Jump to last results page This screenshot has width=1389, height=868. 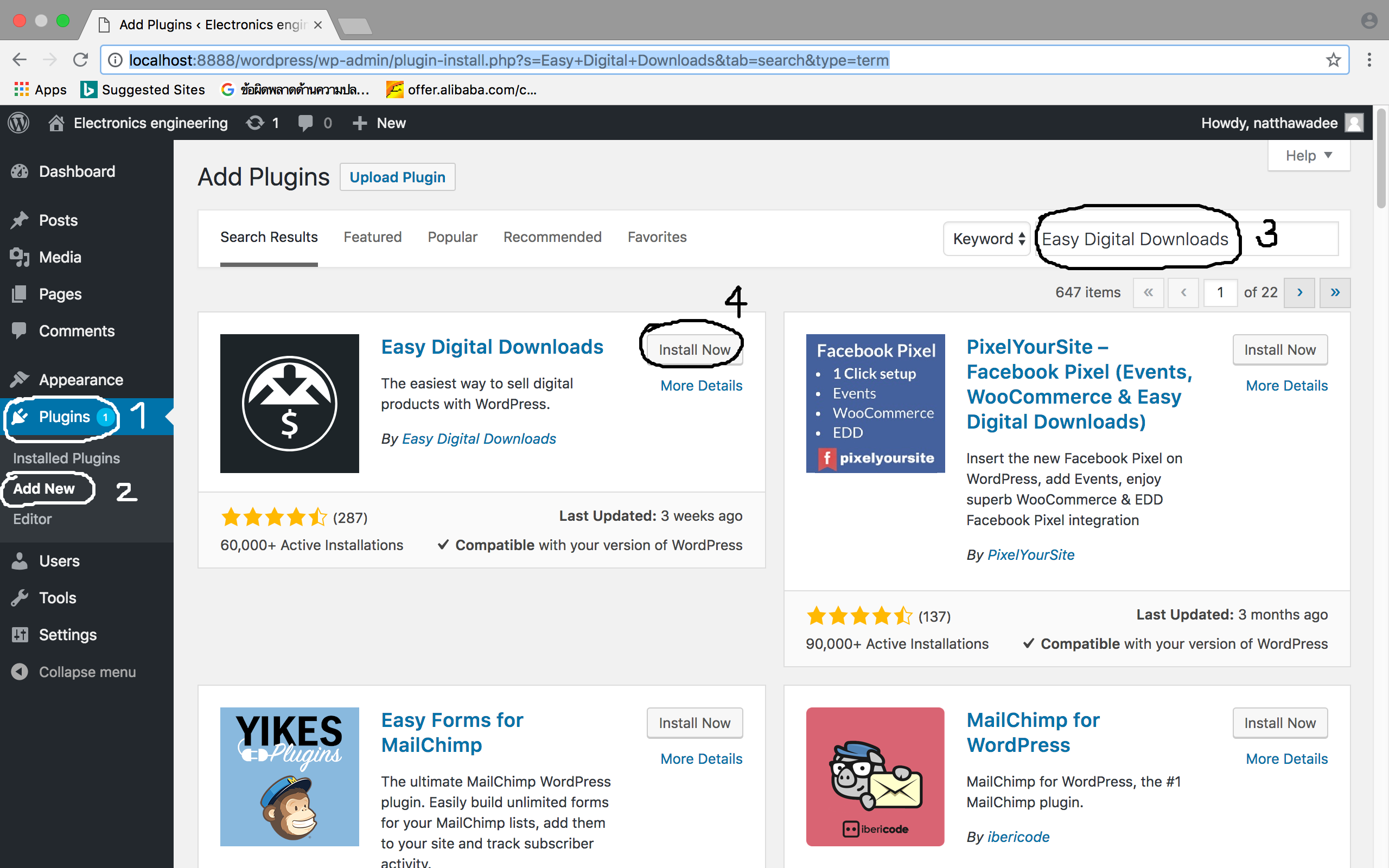coord(1335,292)
